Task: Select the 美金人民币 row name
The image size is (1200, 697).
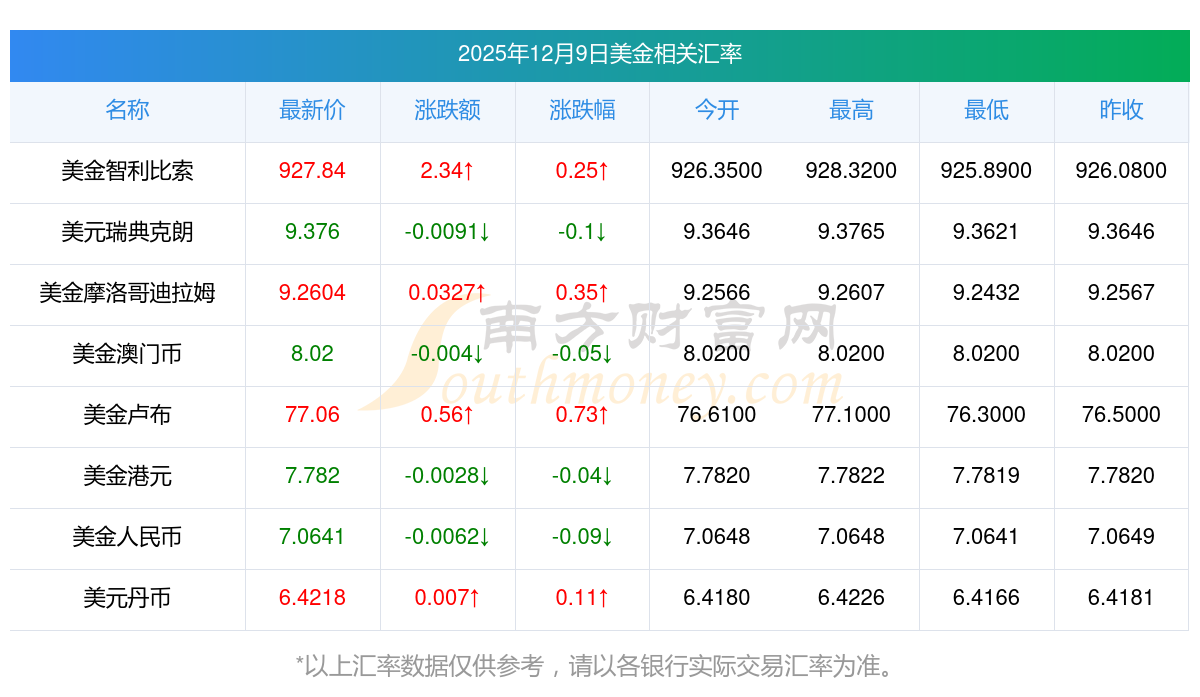Action: pyautogui.click(x=127, y=537)
